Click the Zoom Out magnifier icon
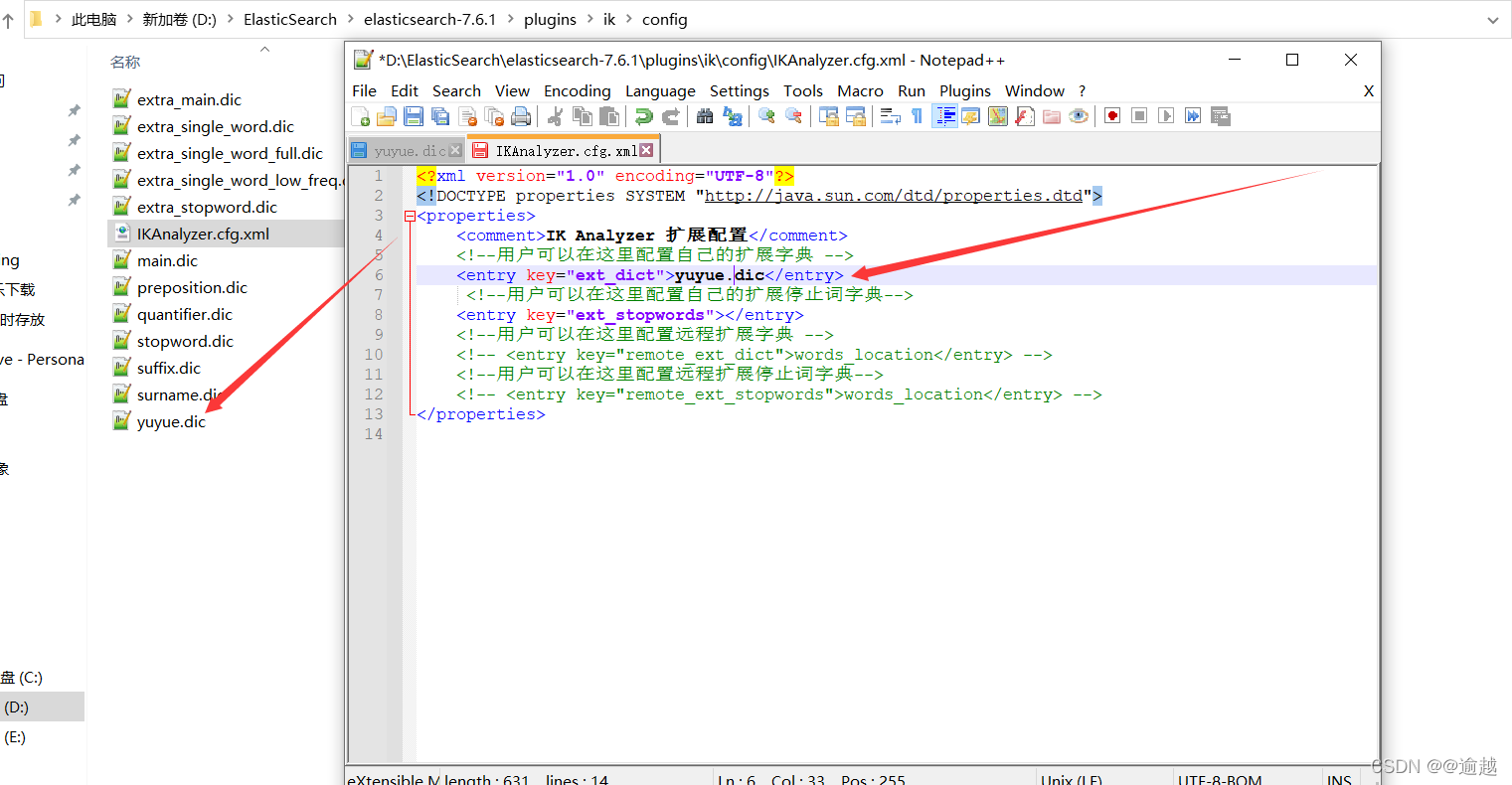The height and width of the screenshot is (785, 1512). pos(793,116)
